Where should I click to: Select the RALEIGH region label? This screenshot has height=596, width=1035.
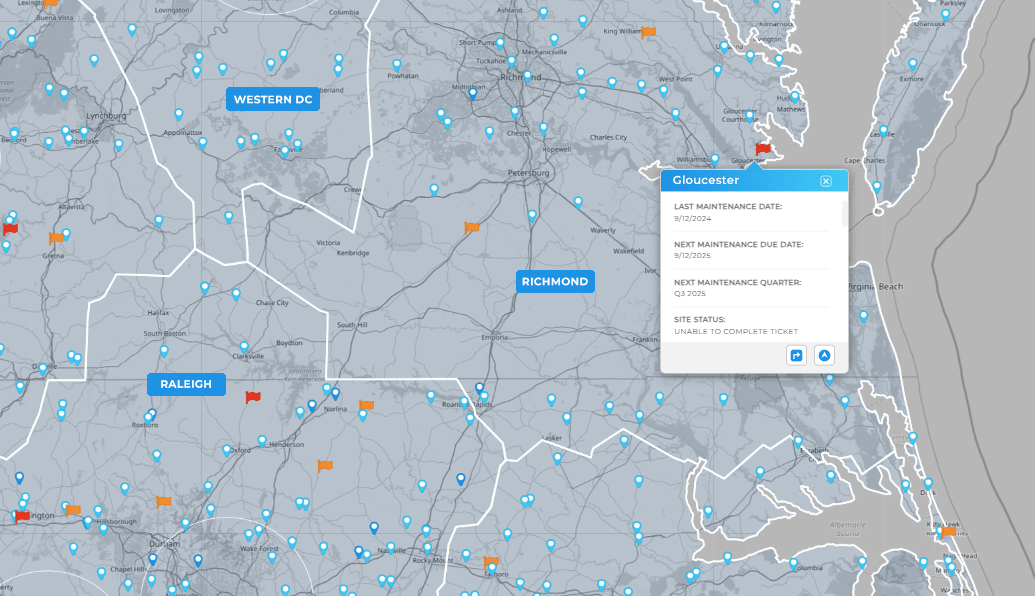click(186, 383)
